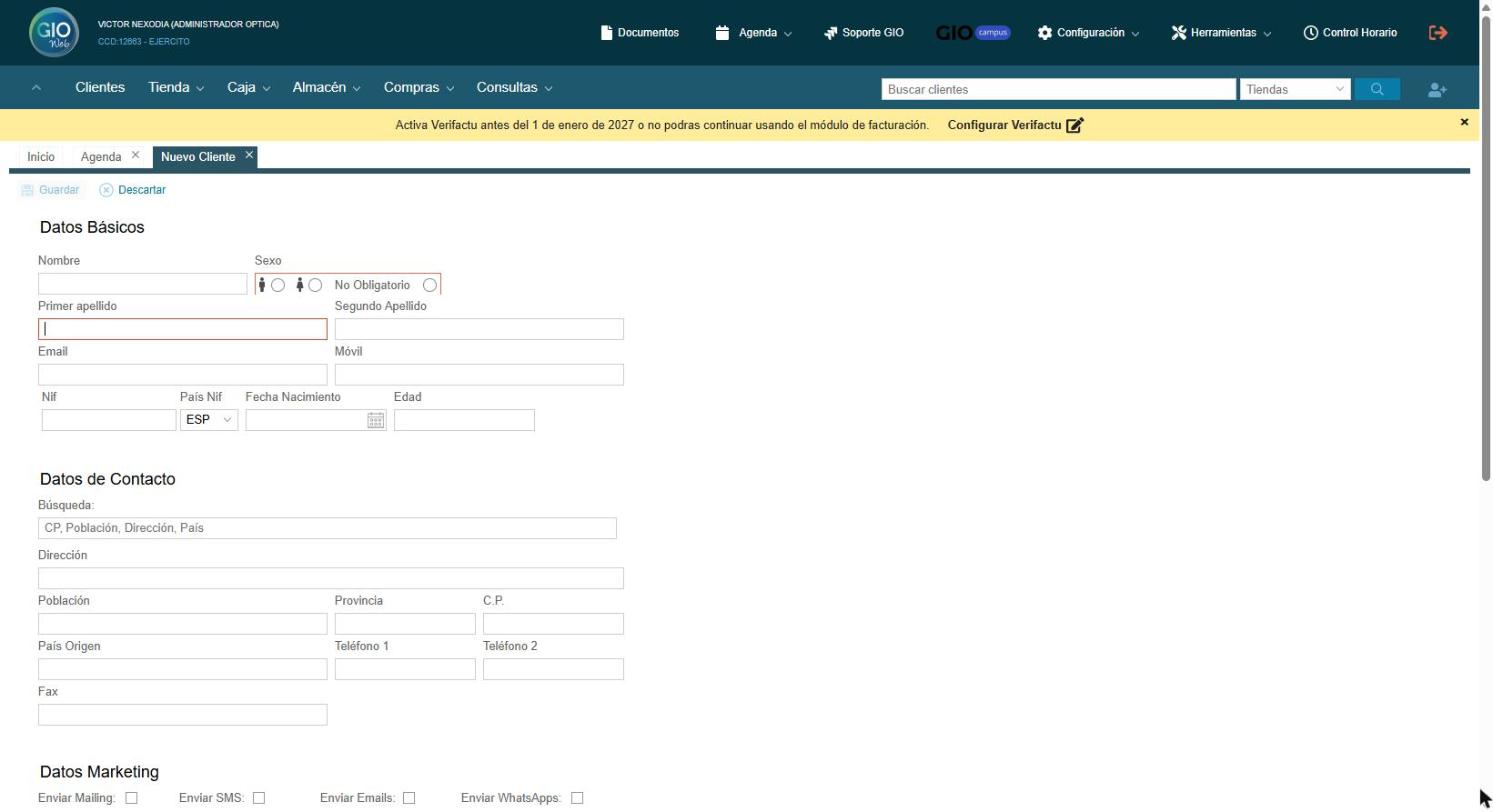Click the Dirección input field

point(331,578)
